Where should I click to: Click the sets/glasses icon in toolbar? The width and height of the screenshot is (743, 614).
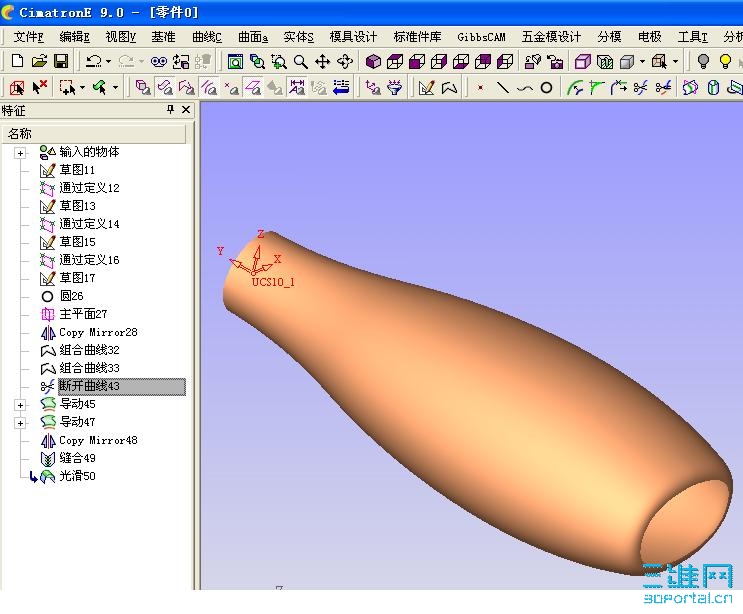[x=159, y=61]
